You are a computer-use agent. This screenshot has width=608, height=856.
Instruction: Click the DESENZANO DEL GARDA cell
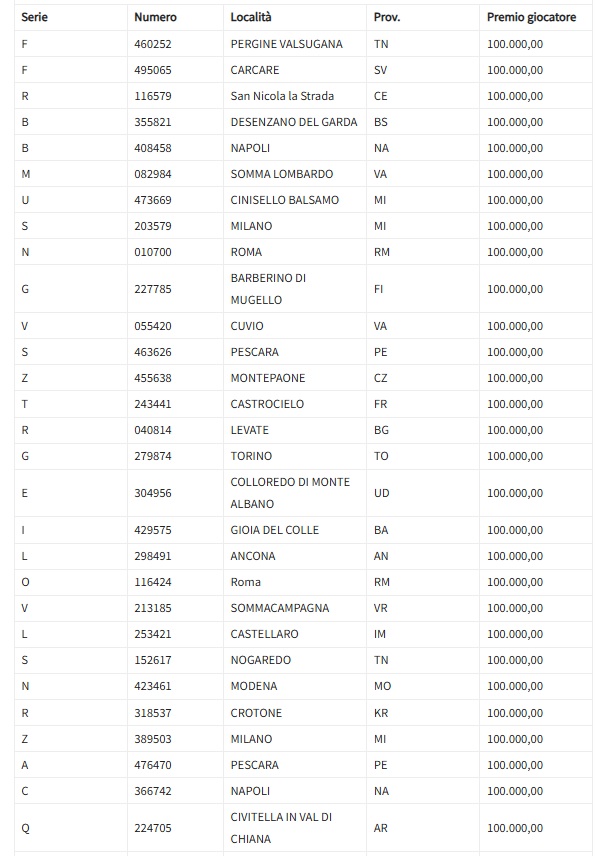click(x=289, y=122)
